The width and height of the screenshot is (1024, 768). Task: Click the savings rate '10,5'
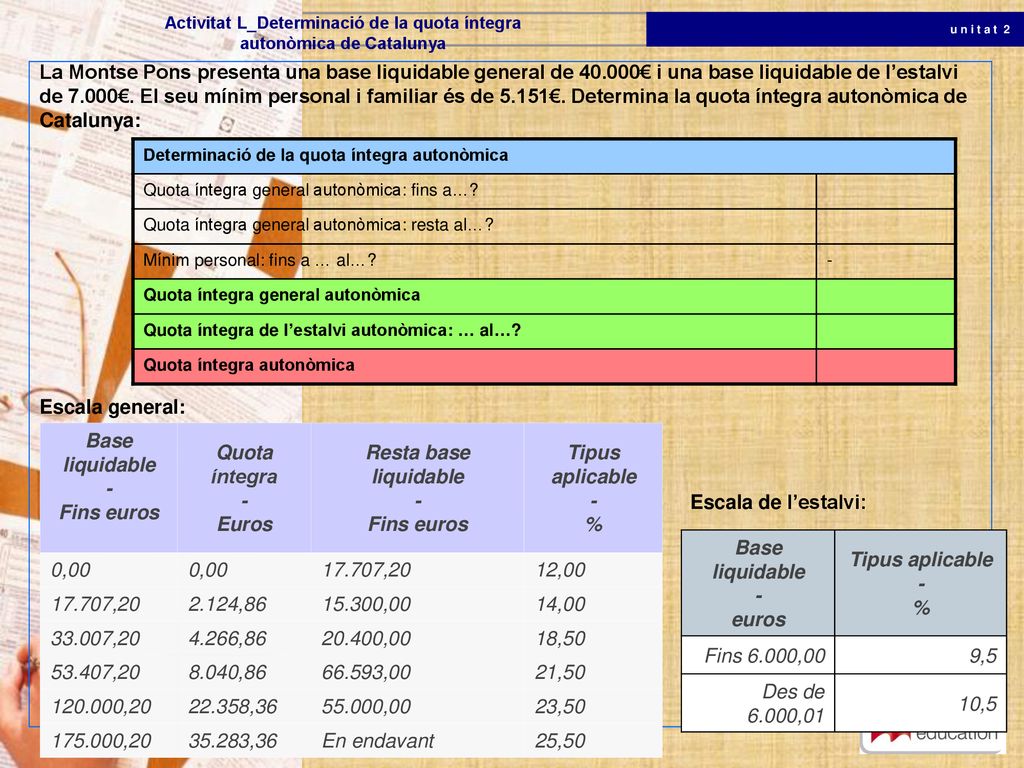[x=978, y=704]
